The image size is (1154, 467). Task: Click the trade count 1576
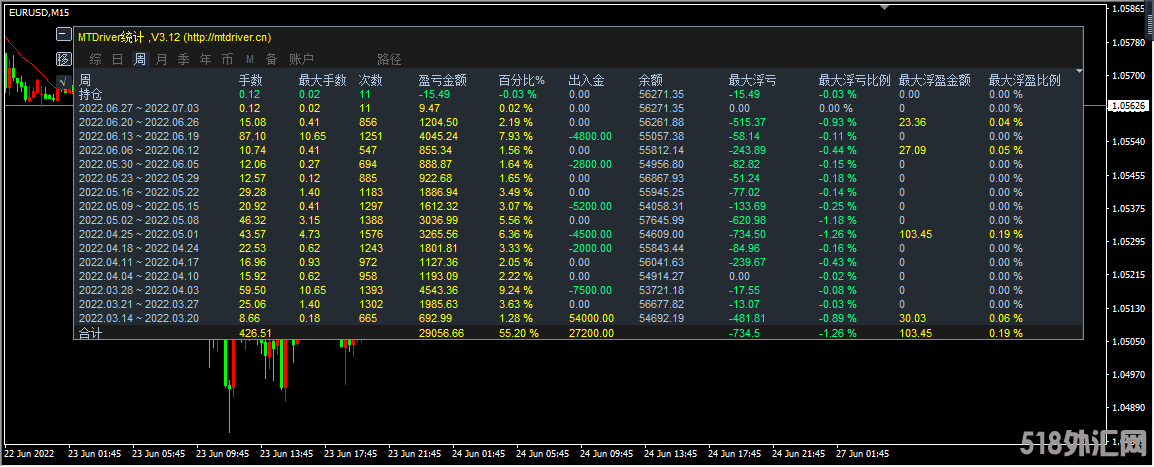tap(370, 234)
